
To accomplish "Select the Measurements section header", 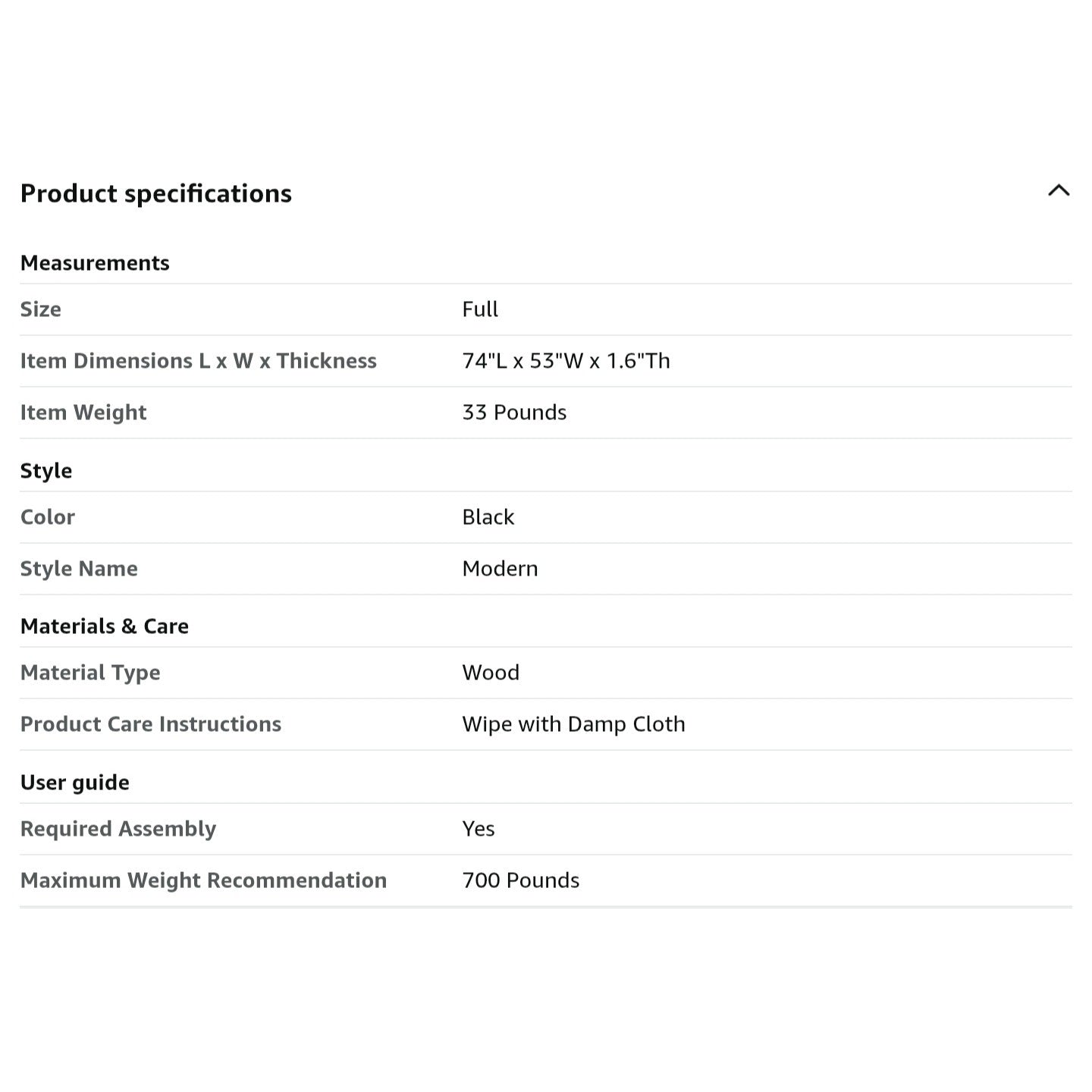I will [x=95, y=263].
